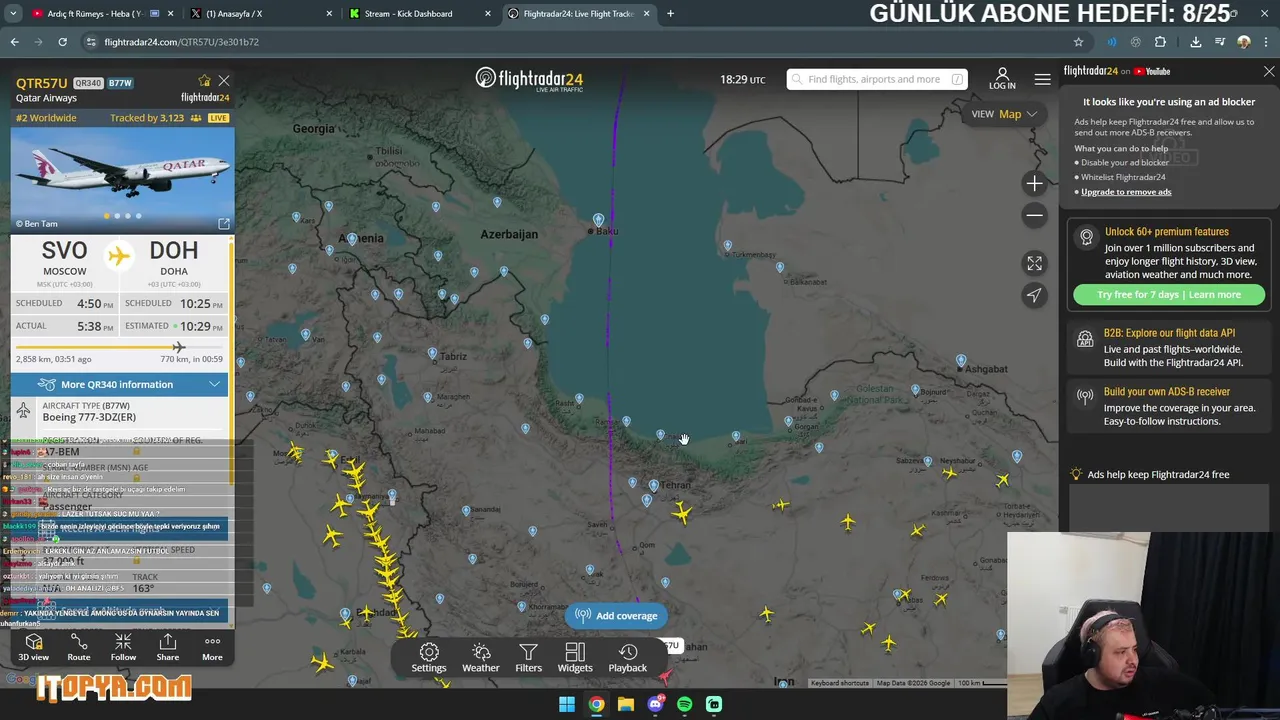
Task: Open Chrome media controls icon
Action: (x=1220, y=42)
